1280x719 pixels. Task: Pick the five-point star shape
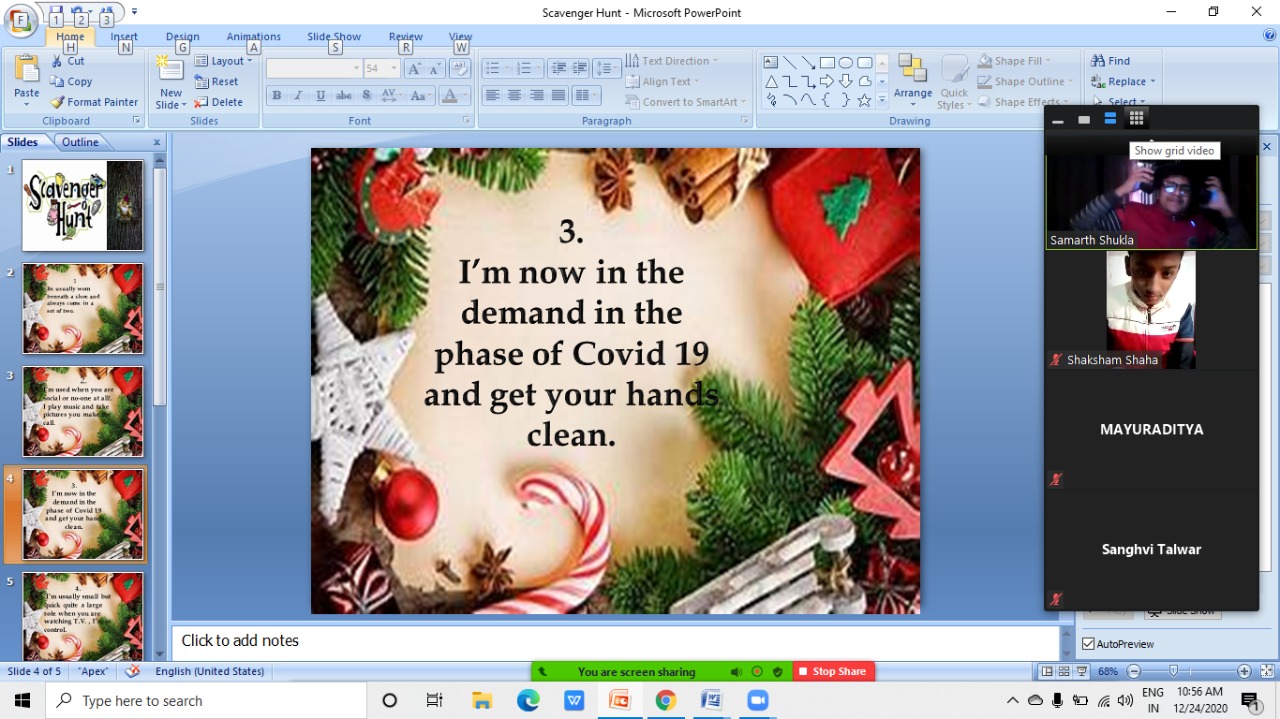864,100
